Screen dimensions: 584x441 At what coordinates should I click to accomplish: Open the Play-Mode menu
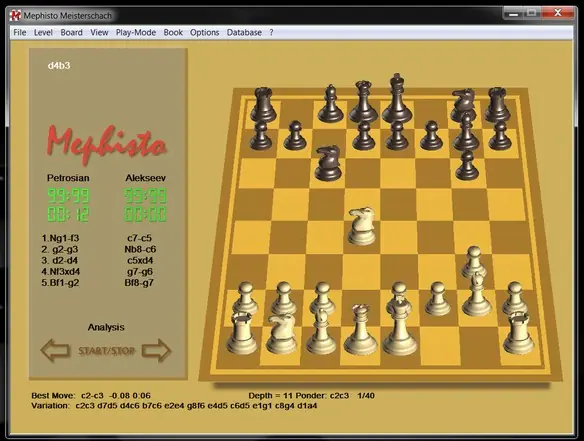pyautogui.click(x=136, y=32)
